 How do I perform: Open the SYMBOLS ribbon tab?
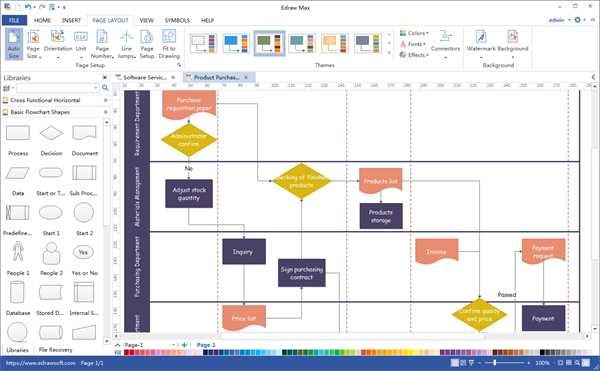(177, 20)
